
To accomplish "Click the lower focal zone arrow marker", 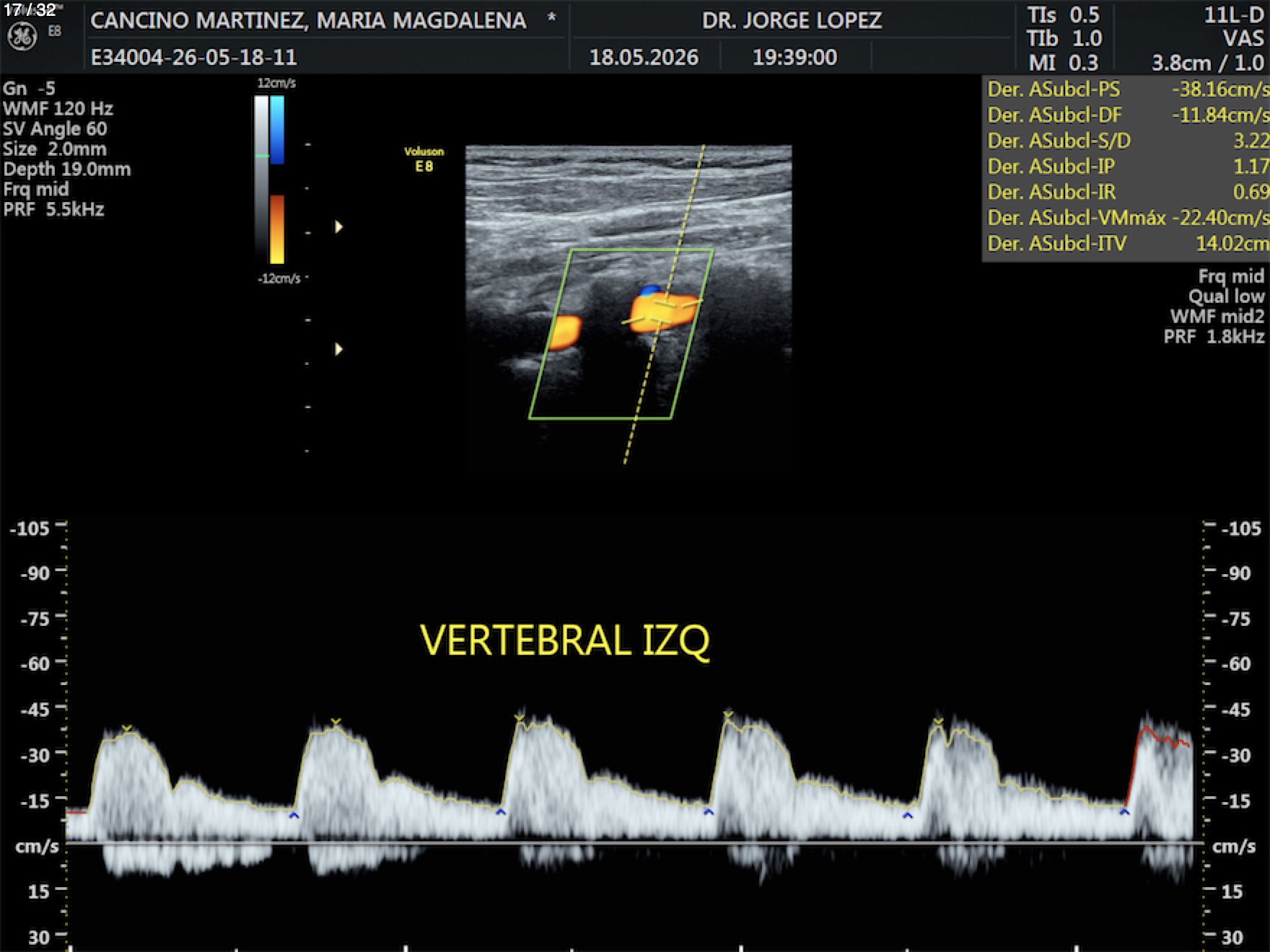I will (x=338, y=349).
